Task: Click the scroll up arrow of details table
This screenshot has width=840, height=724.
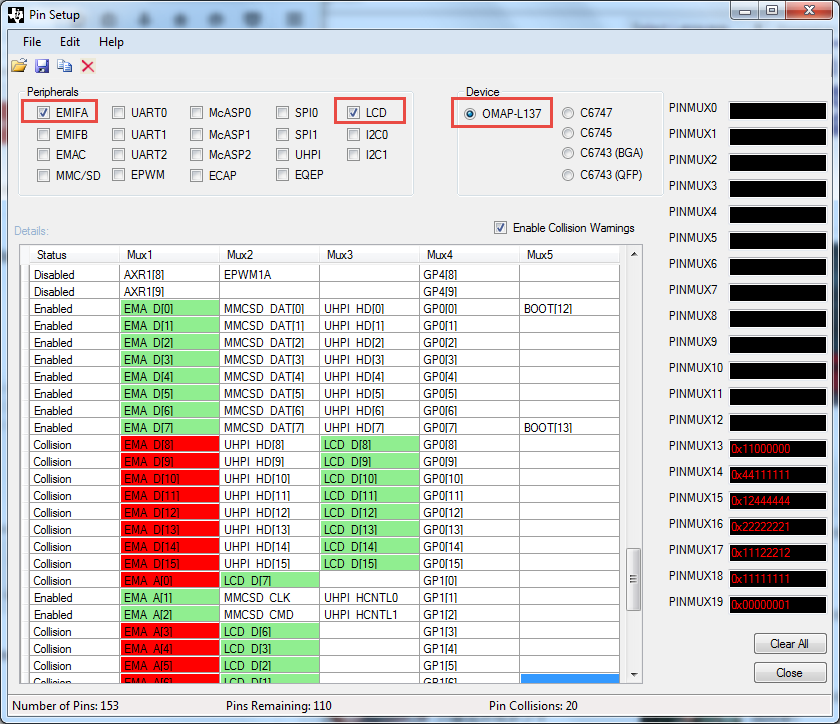Action: pyautogui.click(x=634, y=254)
